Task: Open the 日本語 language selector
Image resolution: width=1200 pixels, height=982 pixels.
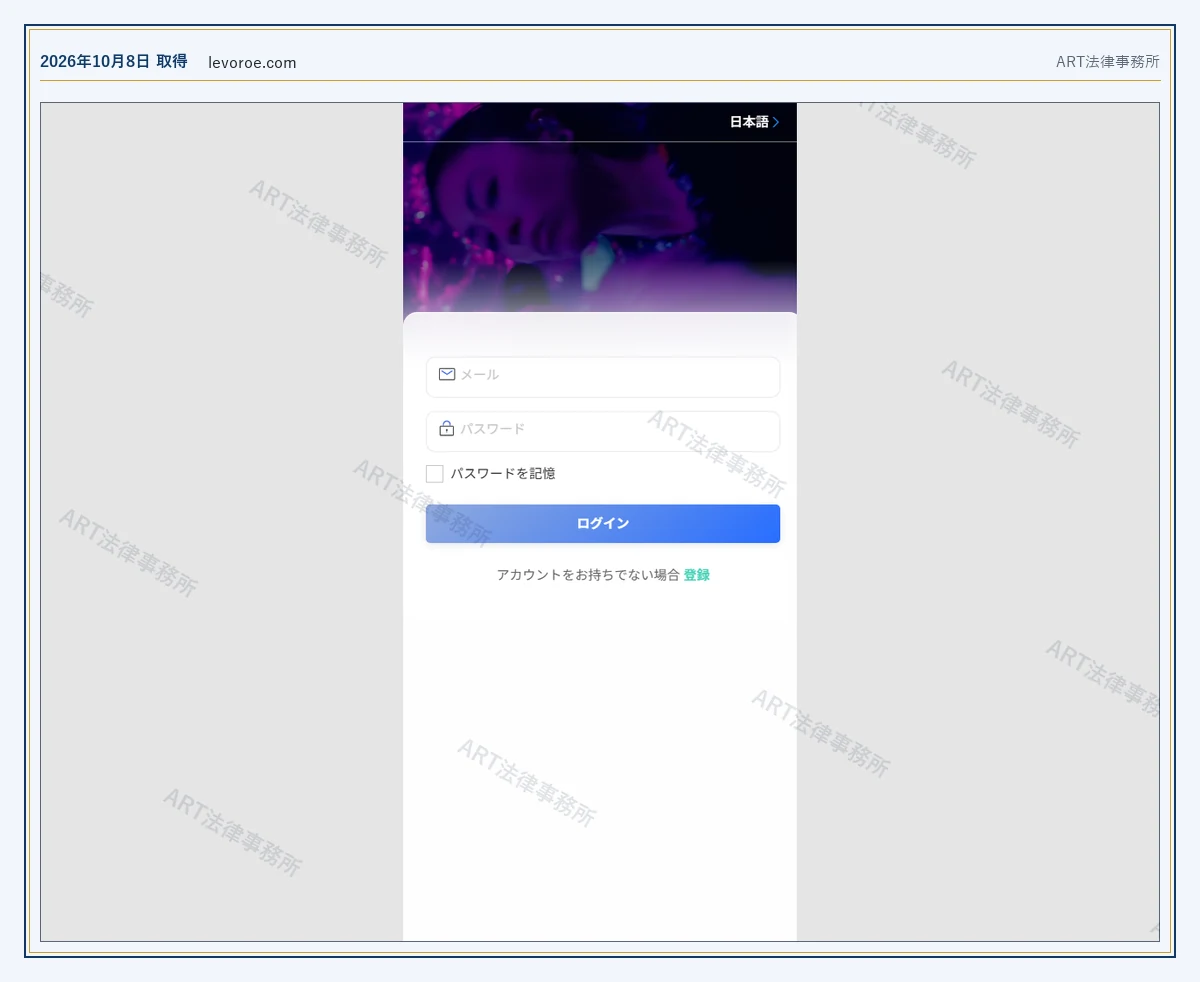Action: (754, 122)
